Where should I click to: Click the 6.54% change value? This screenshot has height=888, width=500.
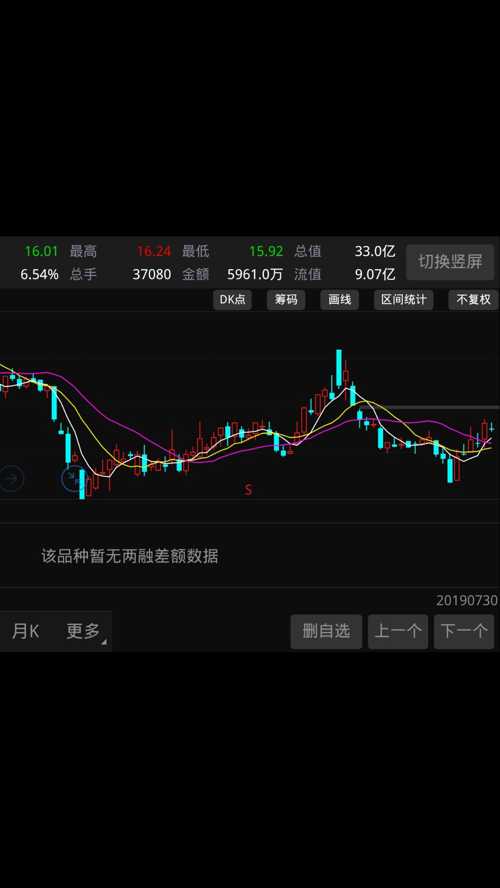click(40, 275)
